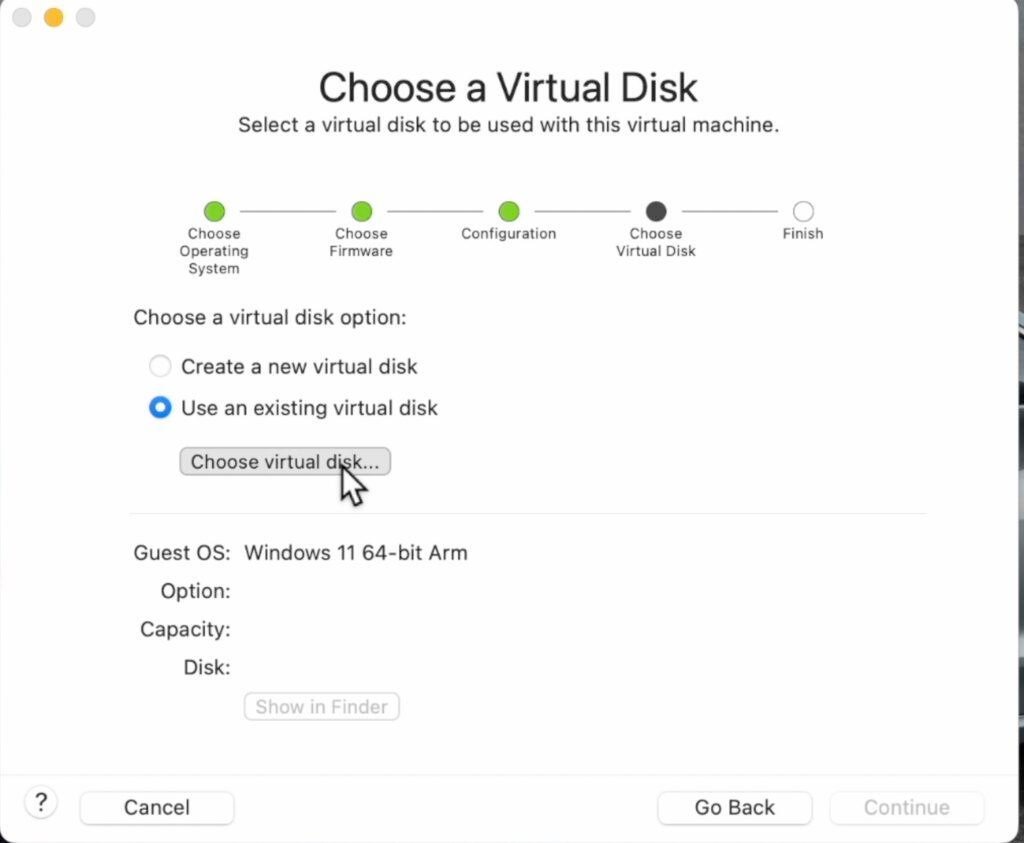The image size is (1024, 843).
Task: Click the Configuration step label
Action: coord(509,234)
